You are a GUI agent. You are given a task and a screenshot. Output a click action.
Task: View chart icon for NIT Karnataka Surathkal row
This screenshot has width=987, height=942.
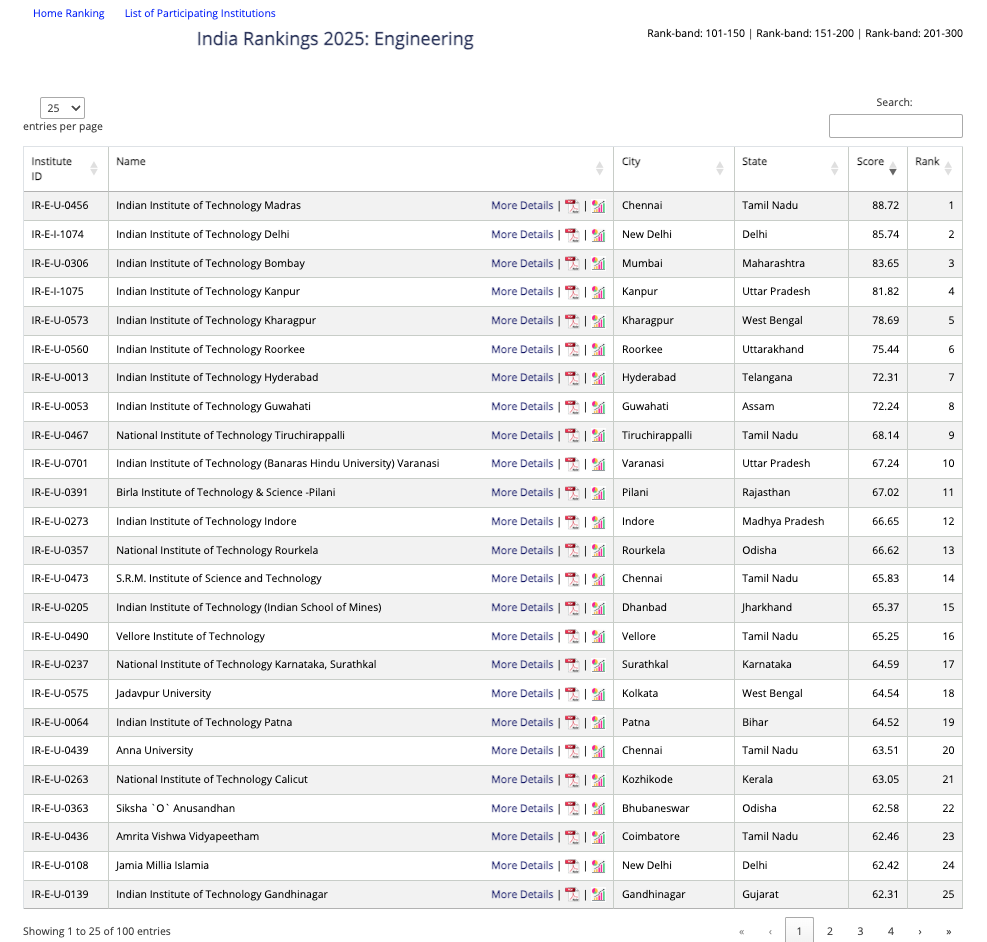pos(598,664)
